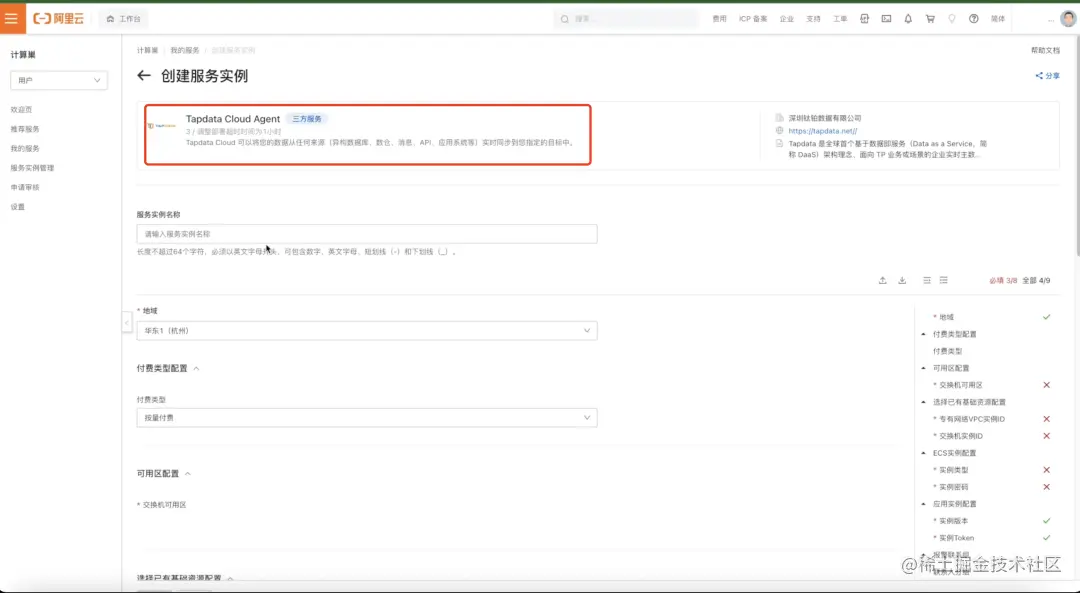Click the collapse-all list icon
This screenshot has height=593, width=1080.
[x=927, y=280]
